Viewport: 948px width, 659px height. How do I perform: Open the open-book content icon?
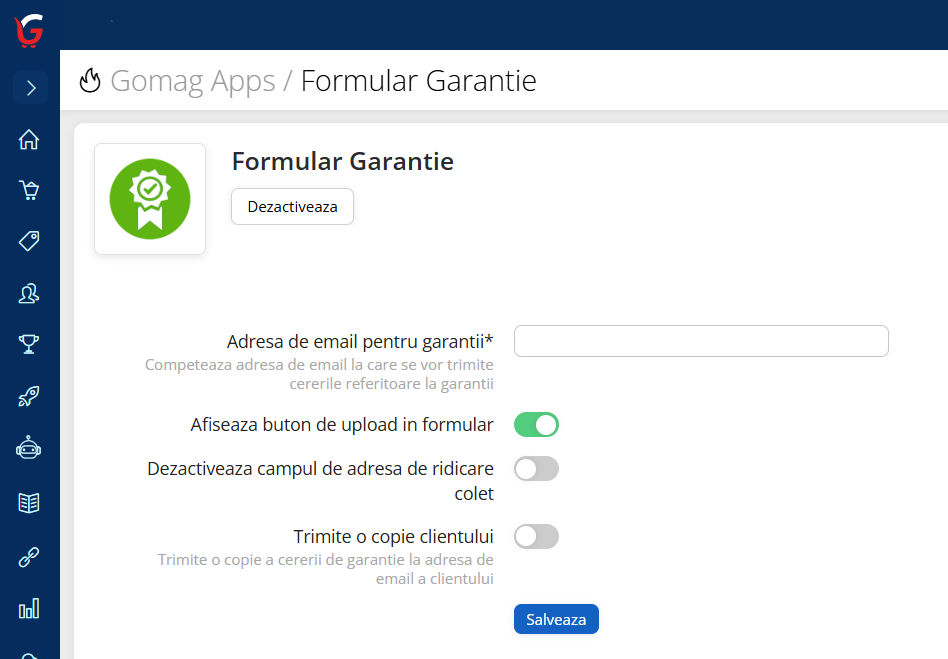click(29, 502)
